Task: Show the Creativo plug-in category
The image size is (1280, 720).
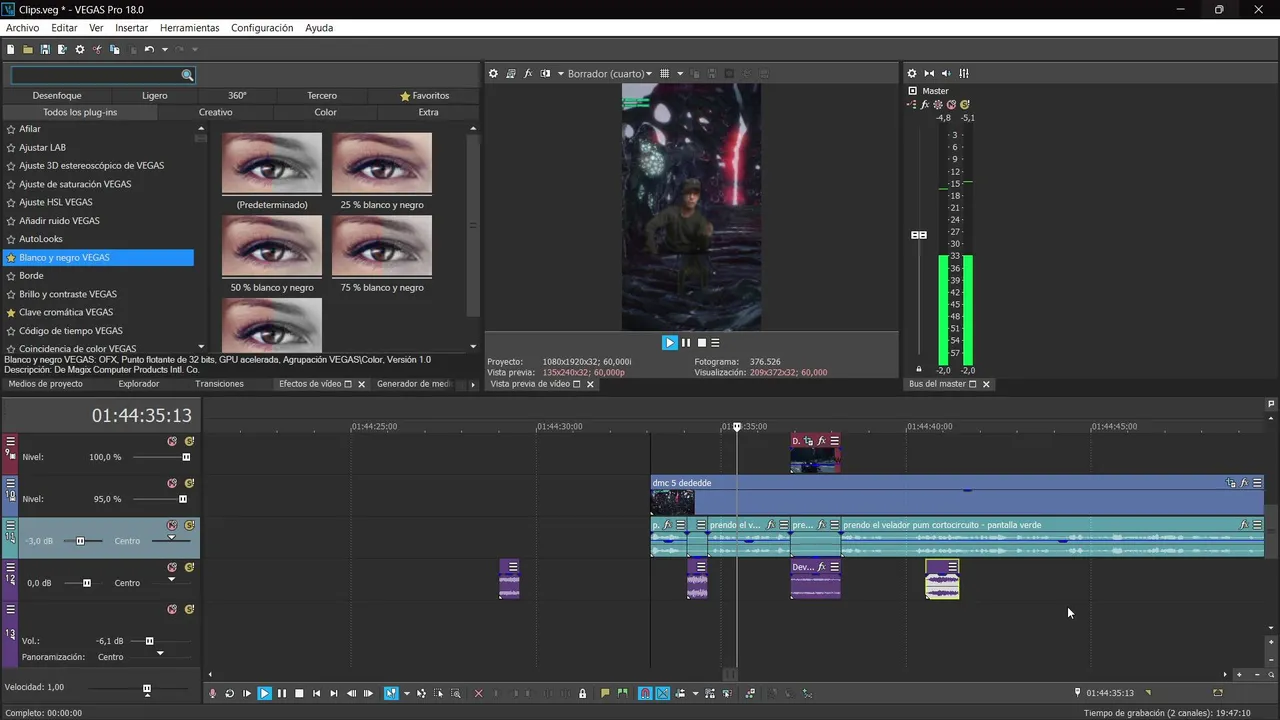Action: pos(215,112)
